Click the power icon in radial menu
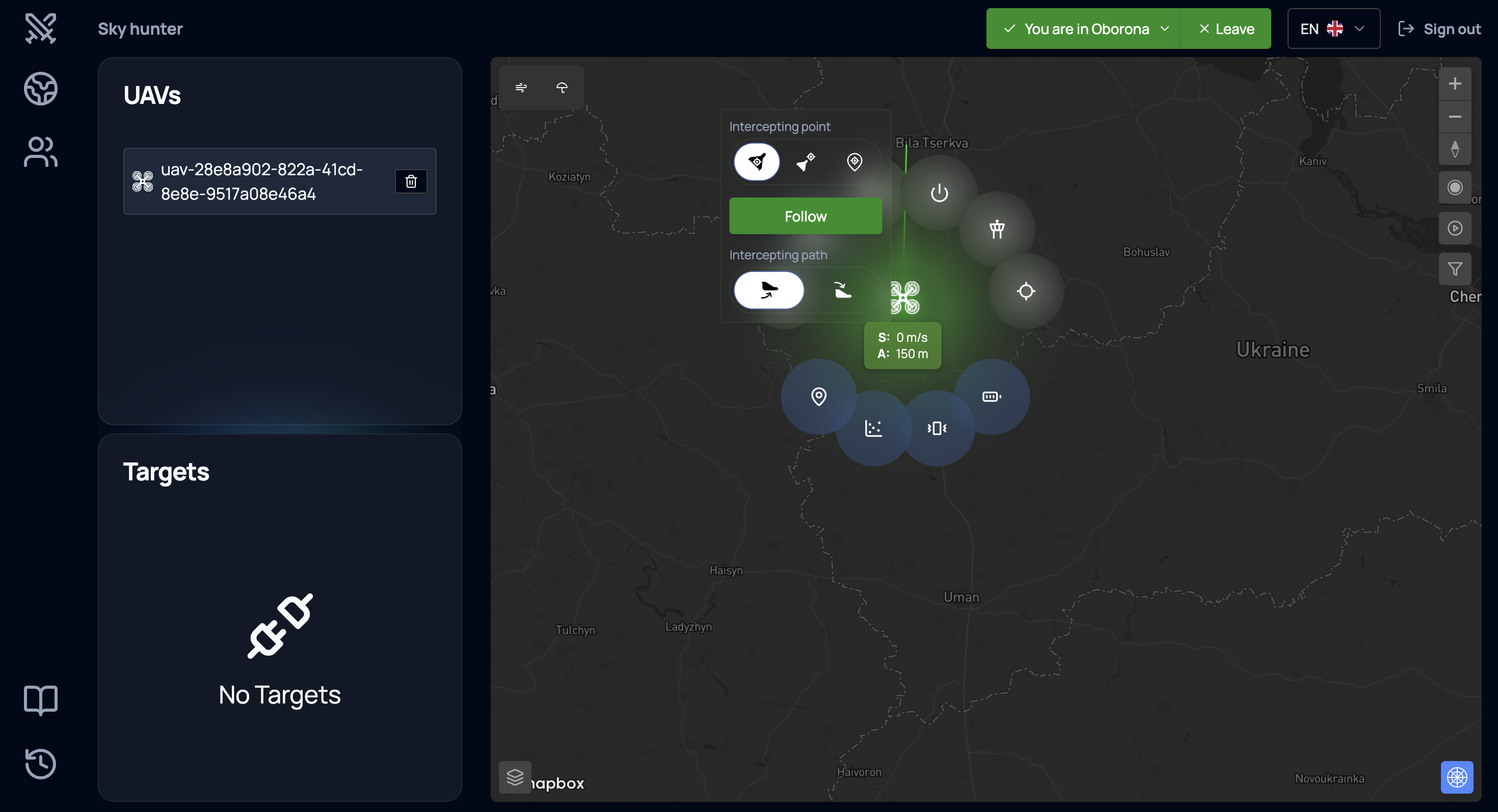The height and width of the screenshot is (812, 1498). 939,193
